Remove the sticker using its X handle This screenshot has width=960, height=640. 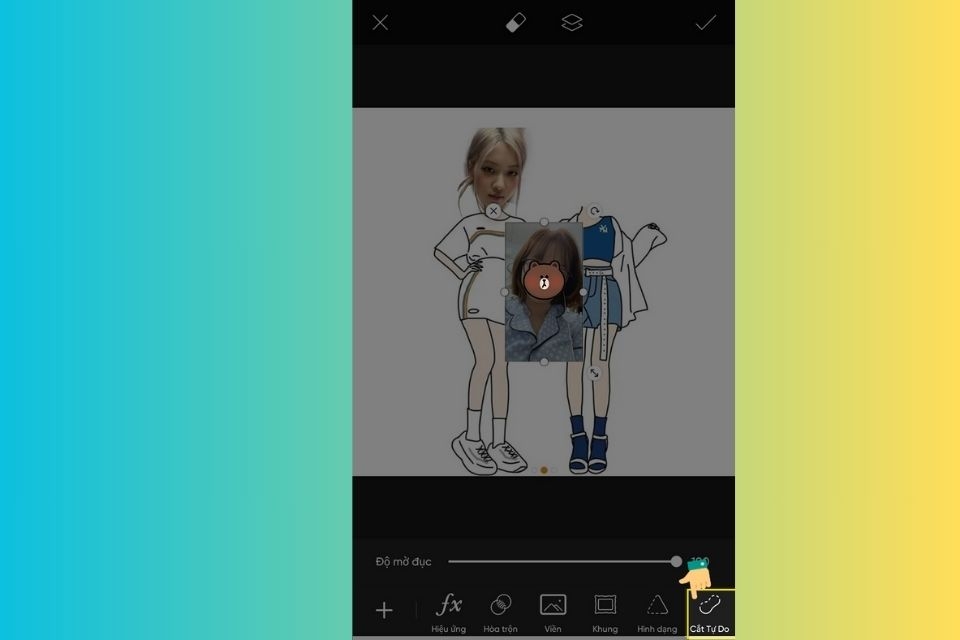(493, 211)
